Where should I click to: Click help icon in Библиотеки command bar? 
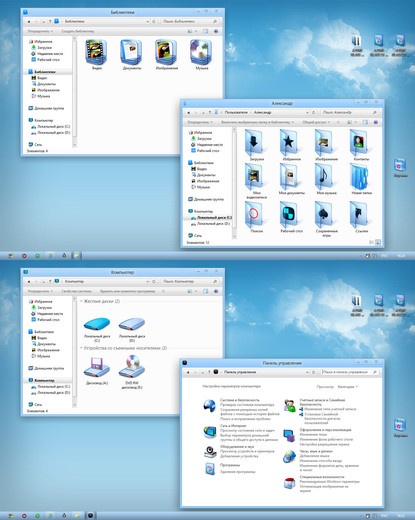[216, 31]
